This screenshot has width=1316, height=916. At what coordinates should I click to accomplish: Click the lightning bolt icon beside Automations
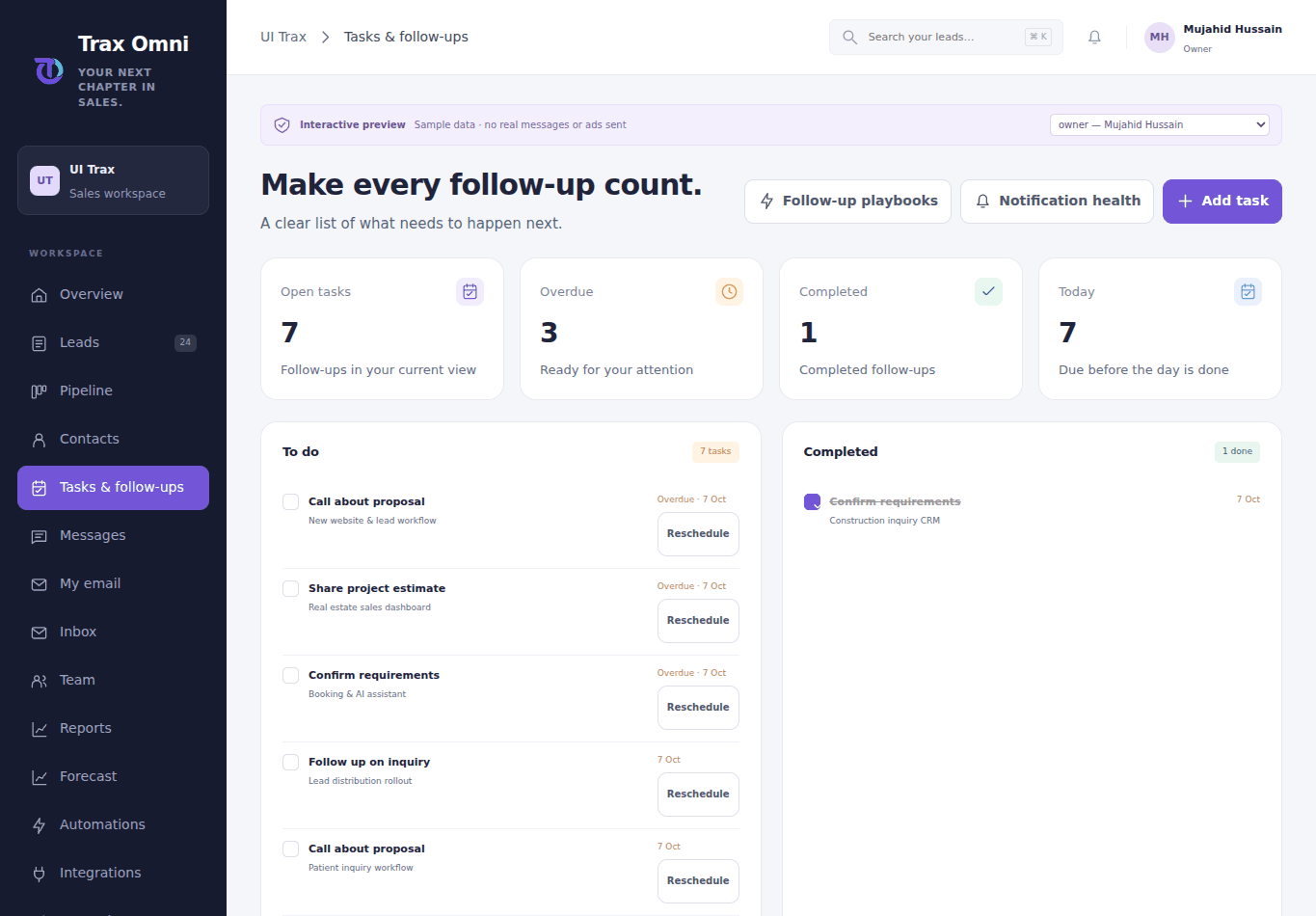pos(40,825)
